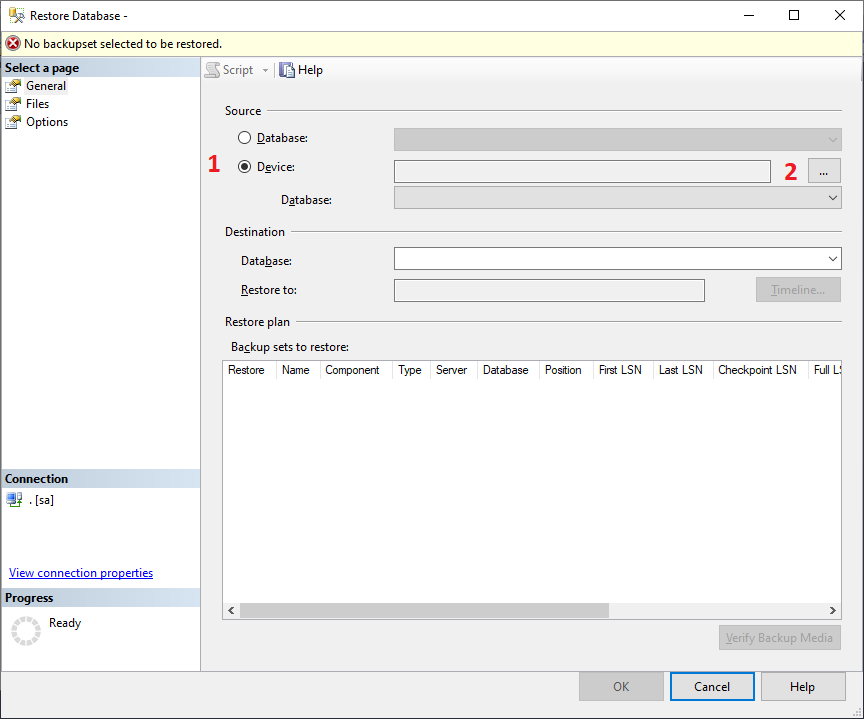Click the ". [sa]" connection text
864x719 pixels.
[x=41, y=500]
